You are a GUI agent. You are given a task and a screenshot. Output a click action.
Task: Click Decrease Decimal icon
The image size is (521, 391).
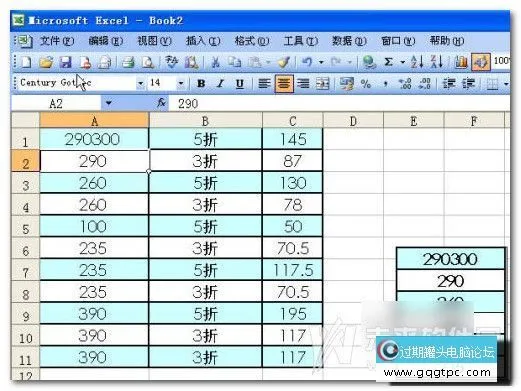[x=425, y=83]
